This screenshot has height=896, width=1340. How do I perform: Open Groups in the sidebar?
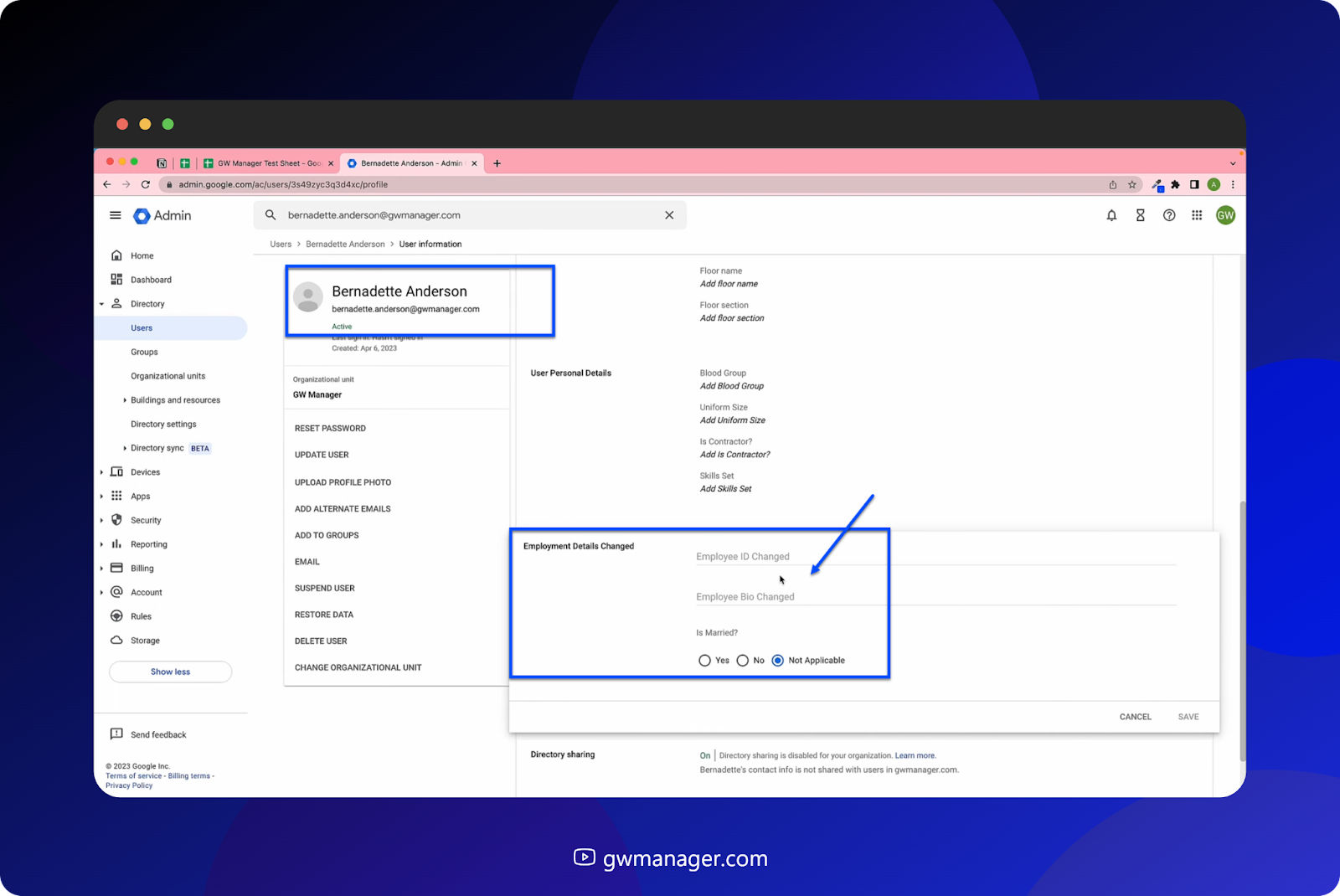[x=144, y=353]
